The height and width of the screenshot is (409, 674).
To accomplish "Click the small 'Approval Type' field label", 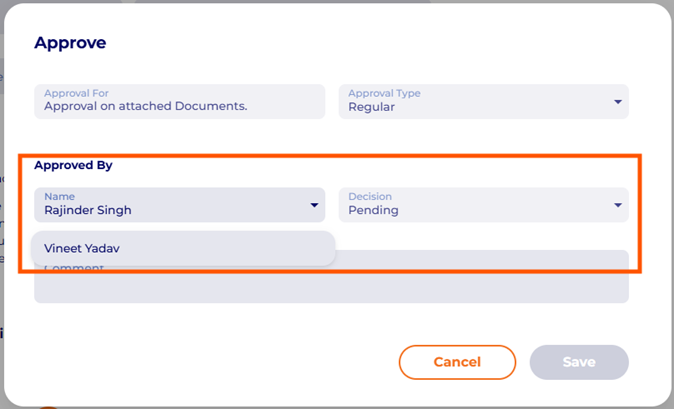I will (384, 93).
